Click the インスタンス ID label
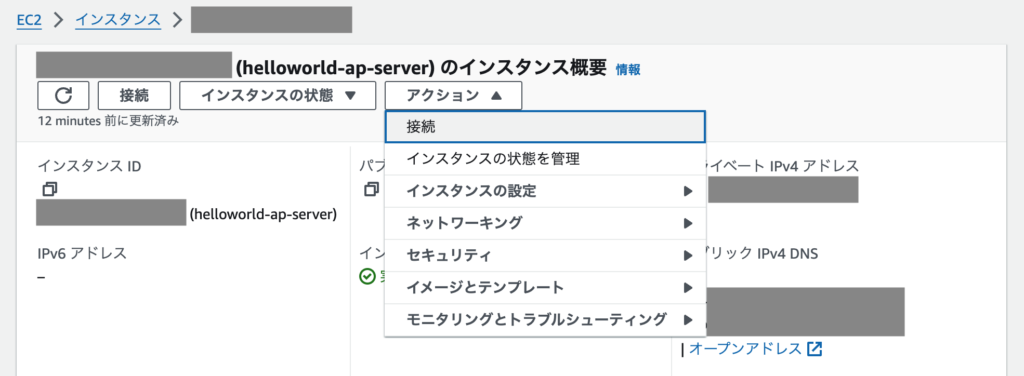This screenshot has height=376, width=1024. click(89, 166)
